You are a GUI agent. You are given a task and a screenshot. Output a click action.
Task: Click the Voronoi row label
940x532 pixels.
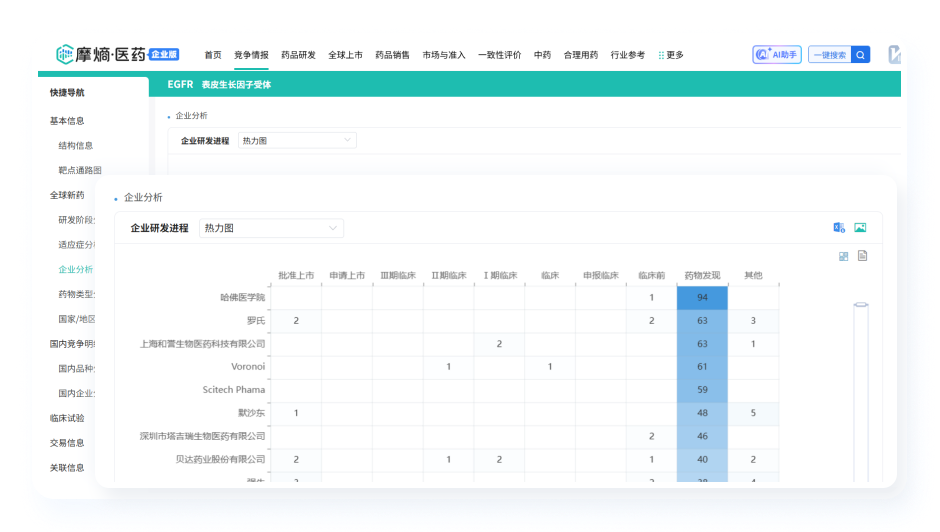coord(248,366)
